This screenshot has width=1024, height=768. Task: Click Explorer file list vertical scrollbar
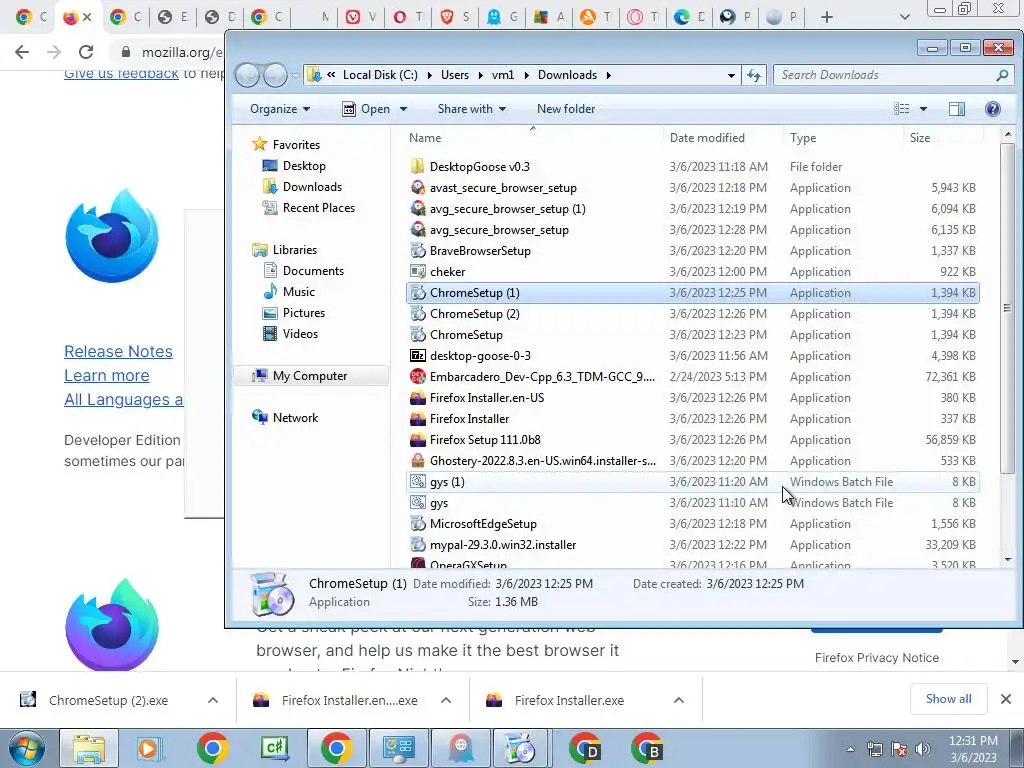(x=1007, y=307)
